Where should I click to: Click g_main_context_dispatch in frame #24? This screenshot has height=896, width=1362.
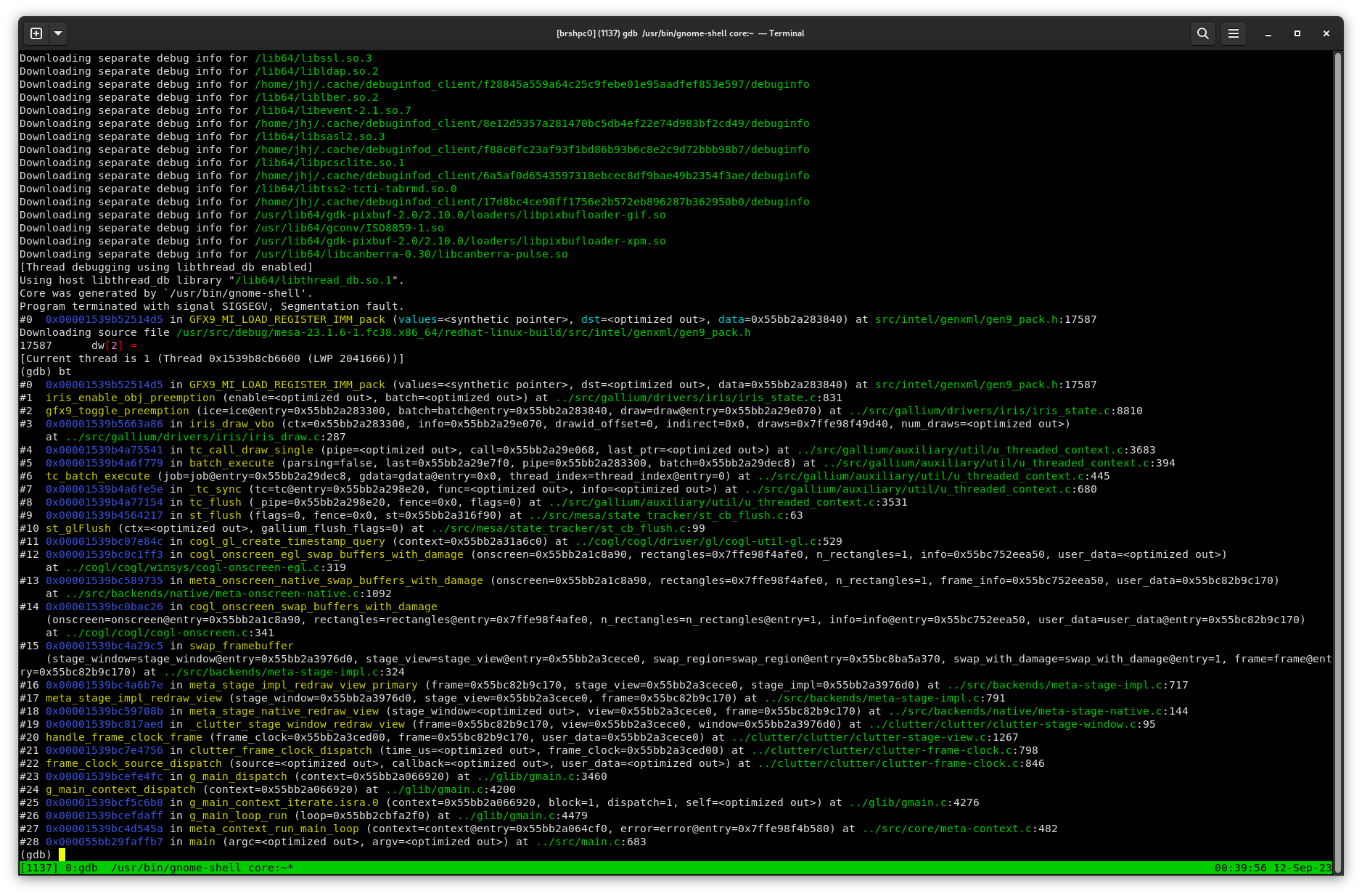tap(120, 789)
